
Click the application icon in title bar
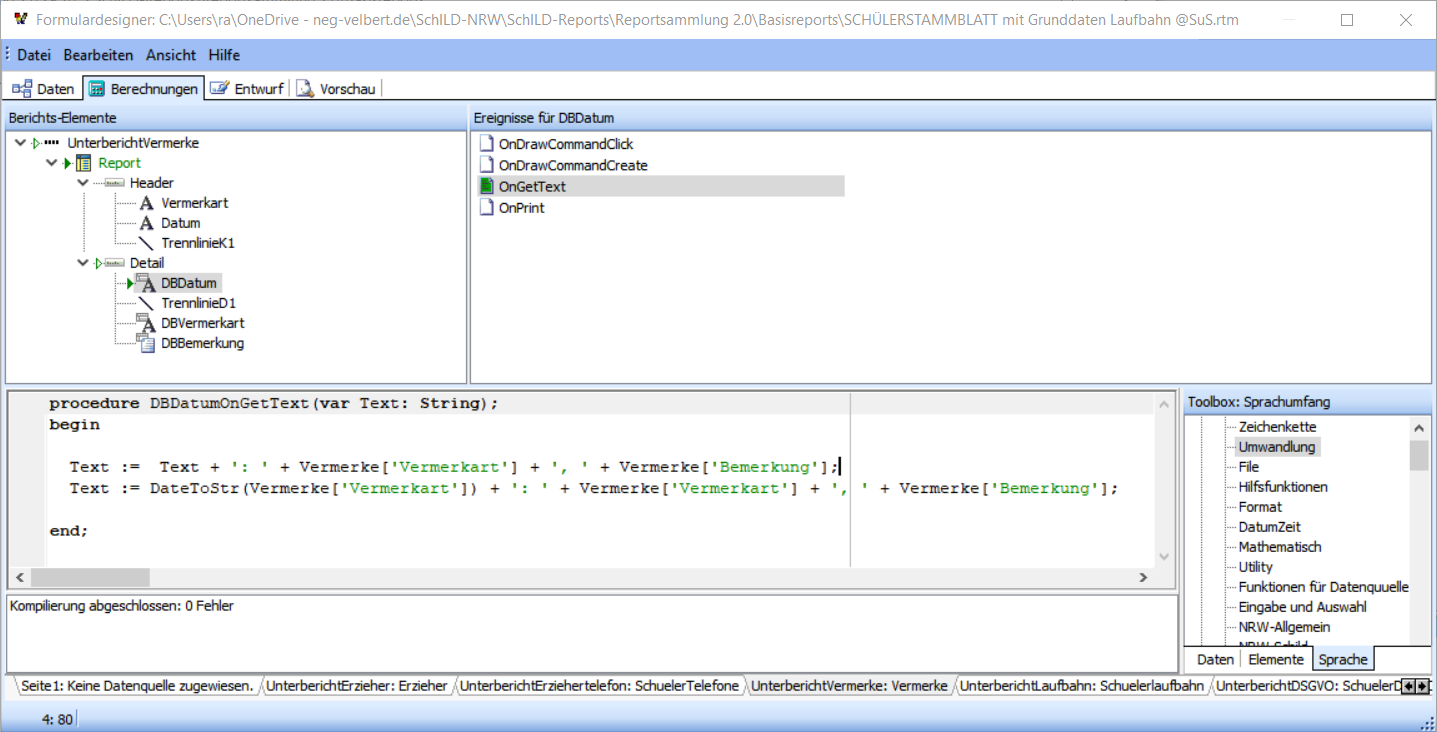(20, 19)
